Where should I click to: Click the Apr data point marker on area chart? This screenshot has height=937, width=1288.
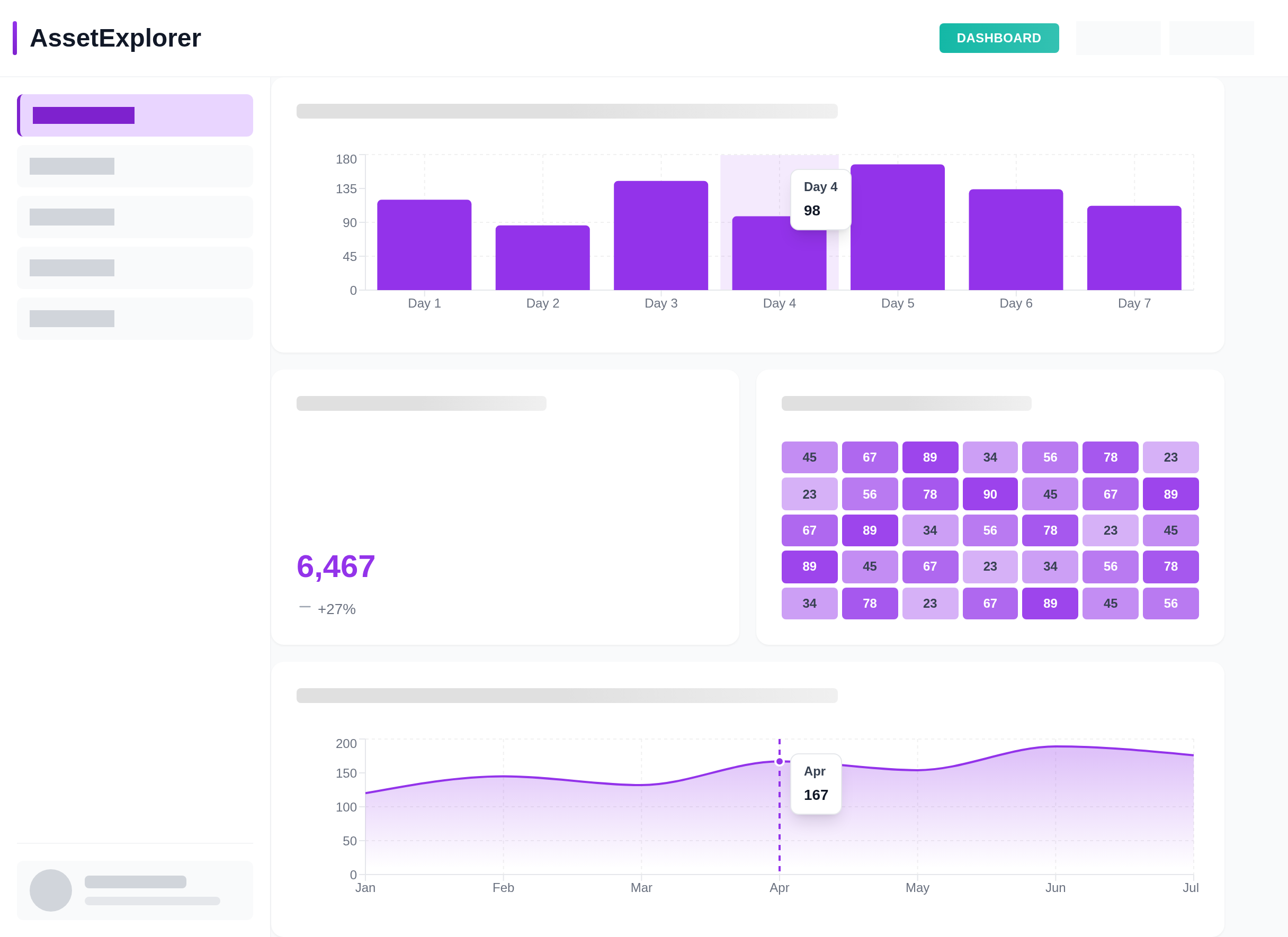click(779, 761)
